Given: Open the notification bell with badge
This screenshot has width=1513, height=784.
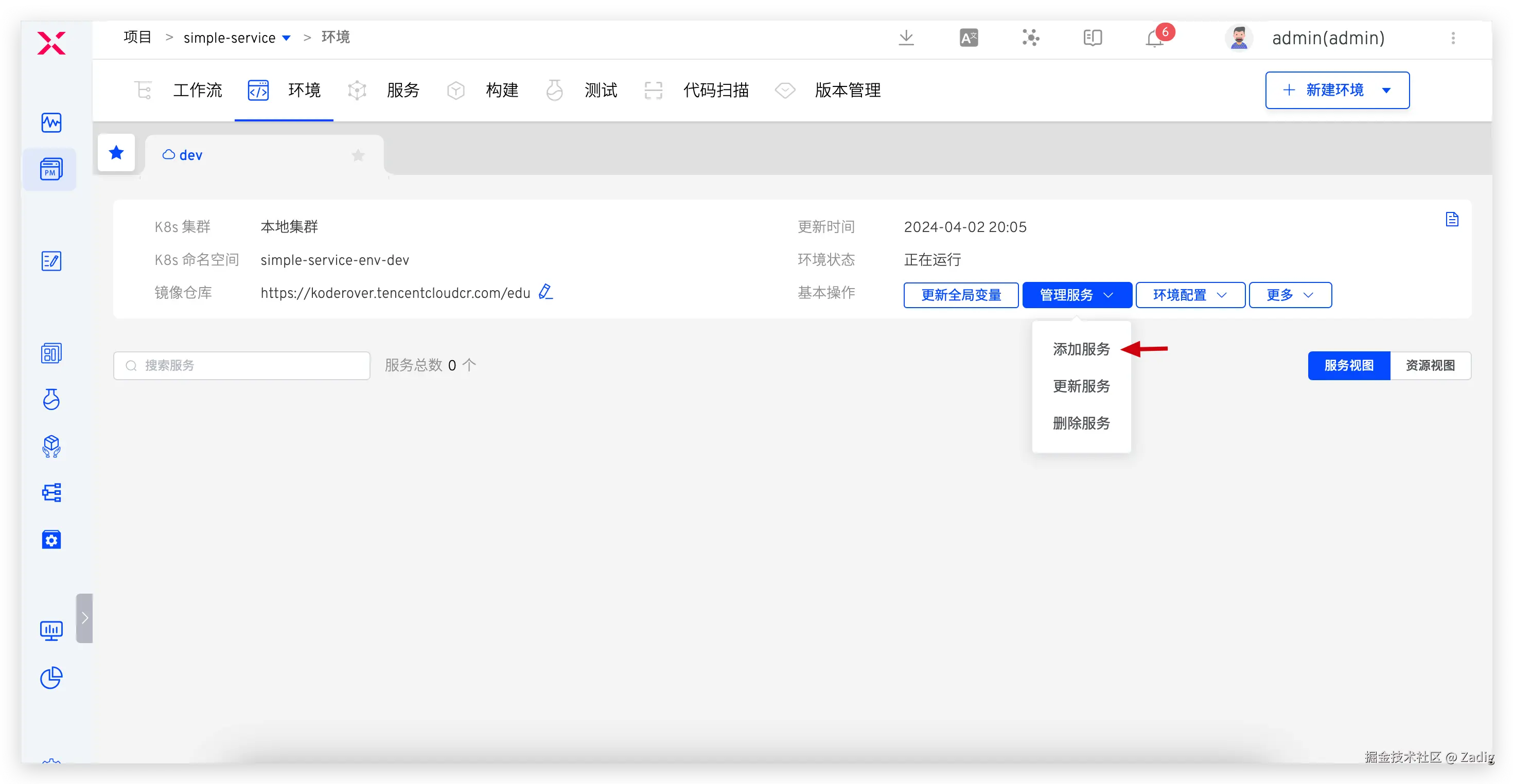Looking at the screenshot, I should pyautogui.click(x=1154, y=38).
